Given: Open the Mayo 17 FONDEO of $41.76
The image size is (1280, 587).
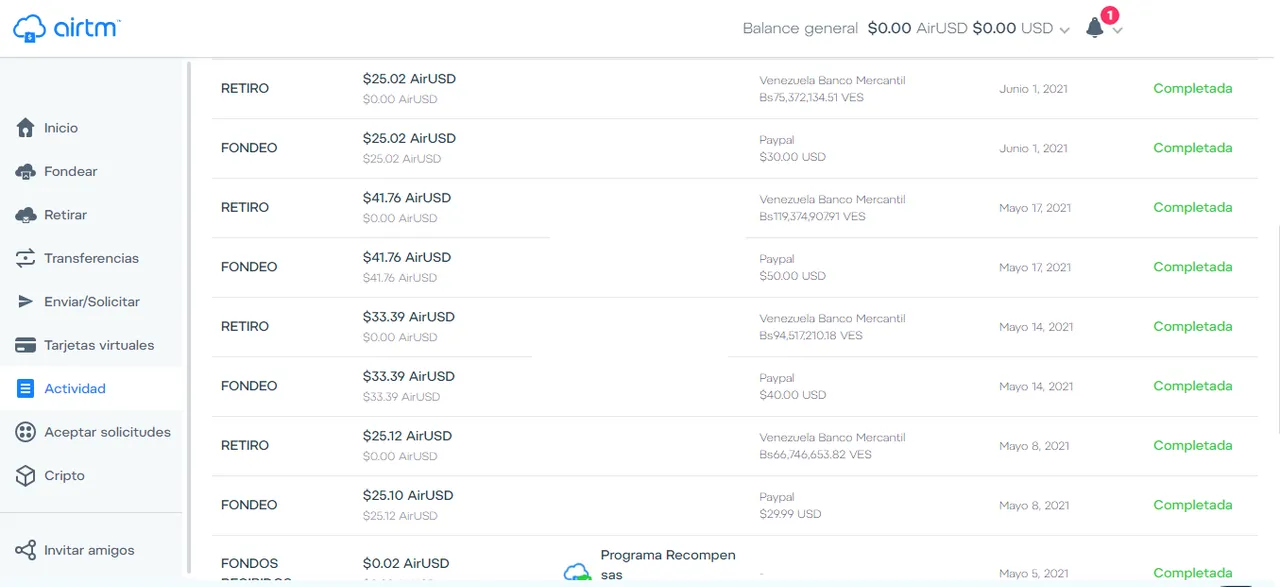Looking at the screenshot, I should (x=735, y=267).
